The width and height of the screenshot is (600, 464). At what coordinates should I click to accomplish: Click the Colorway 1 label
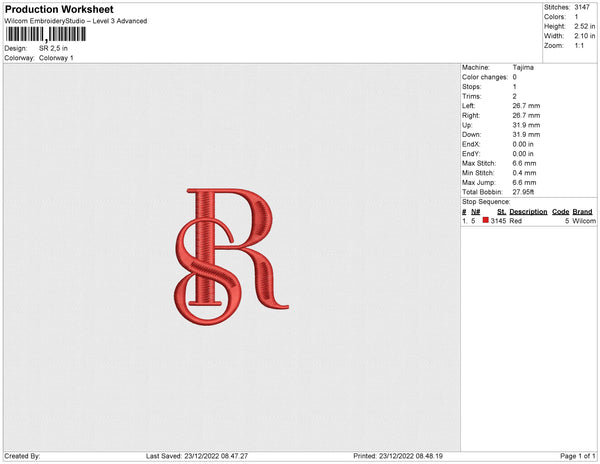(56, 58)
